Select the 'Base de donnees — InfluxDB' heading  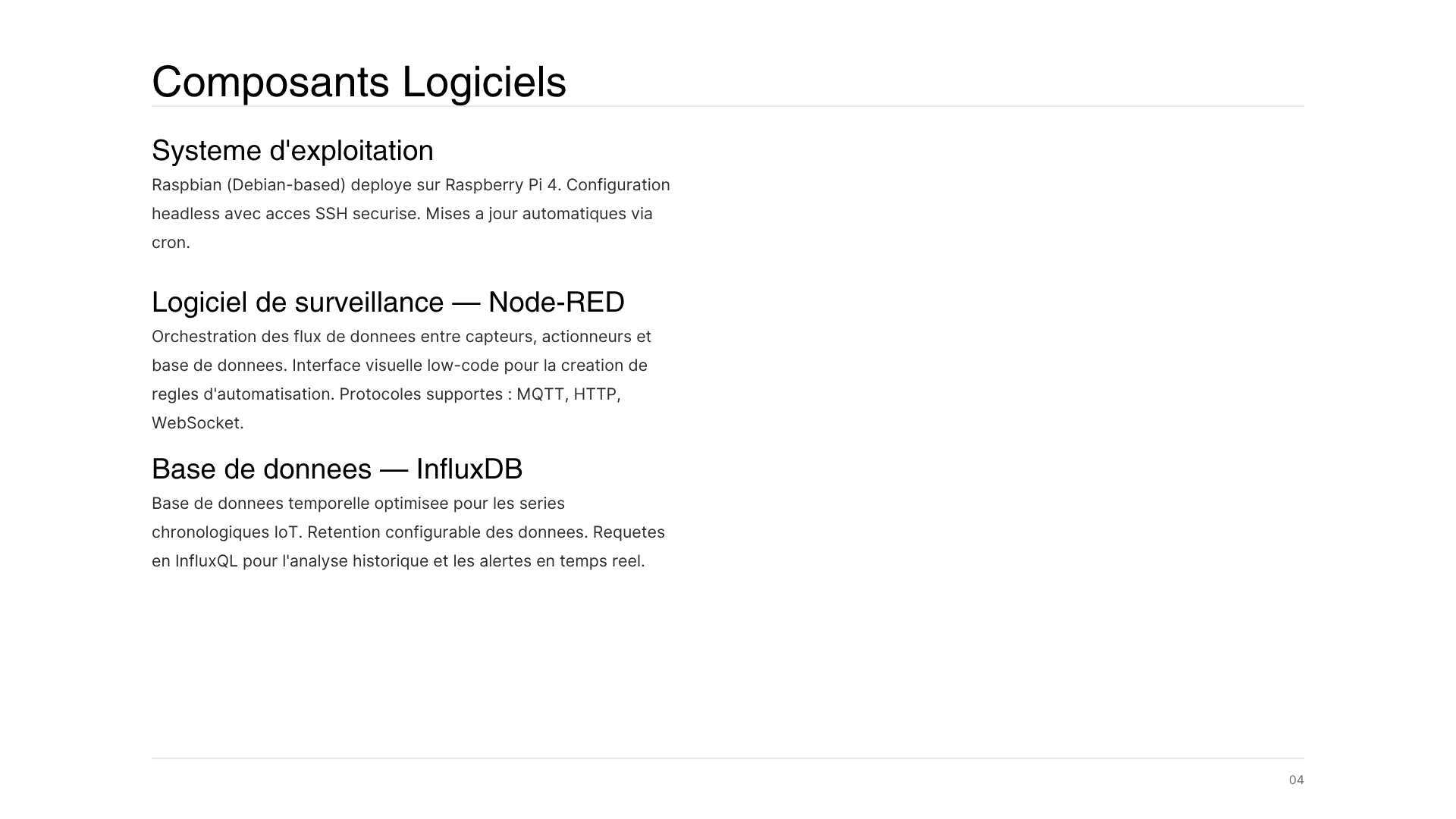point(337,469)
